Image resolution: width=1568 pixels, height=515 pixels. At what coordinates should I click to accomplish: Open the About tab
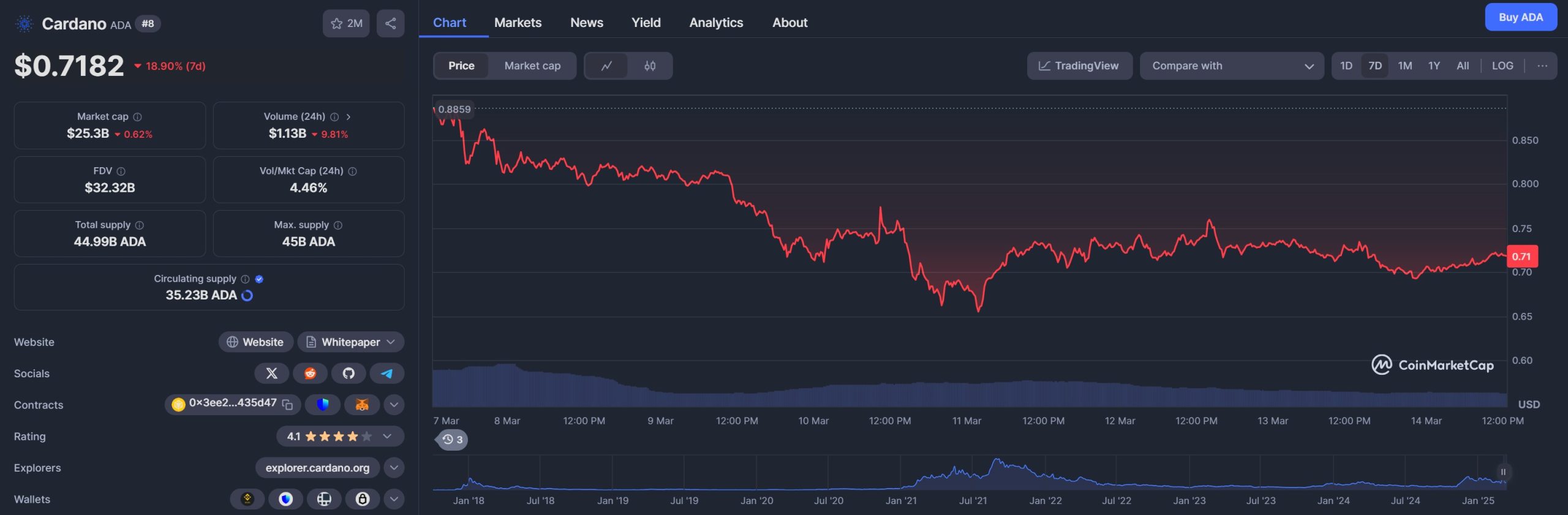coord(790,23)
